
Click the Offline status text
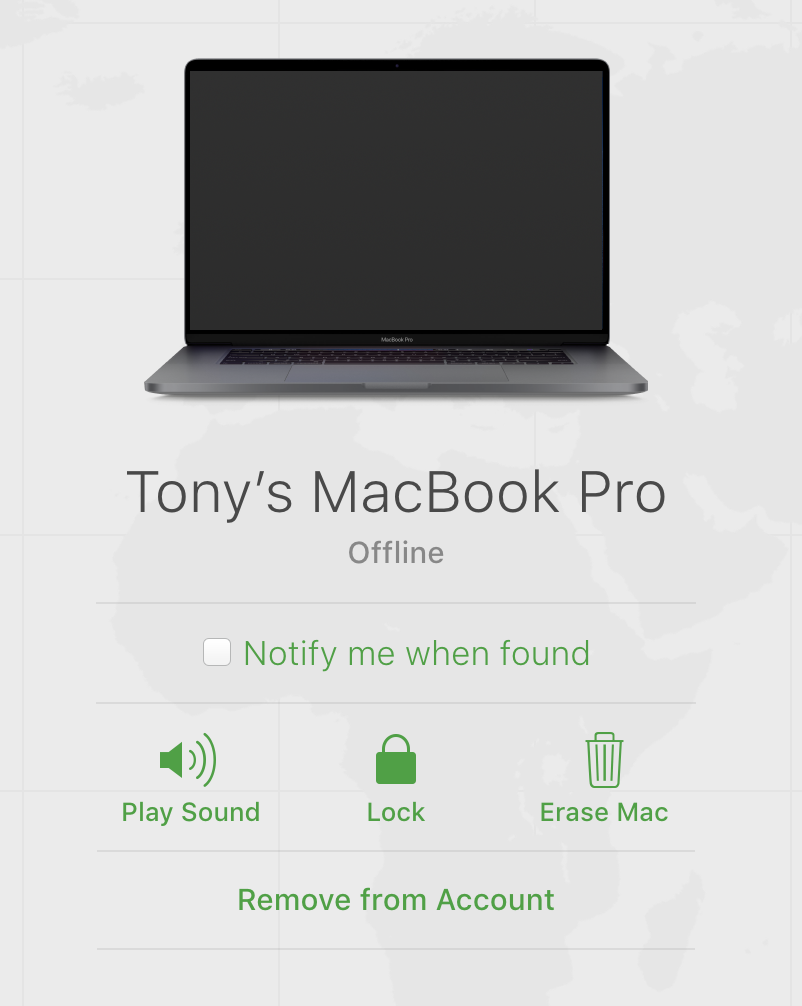pos(396,552)
